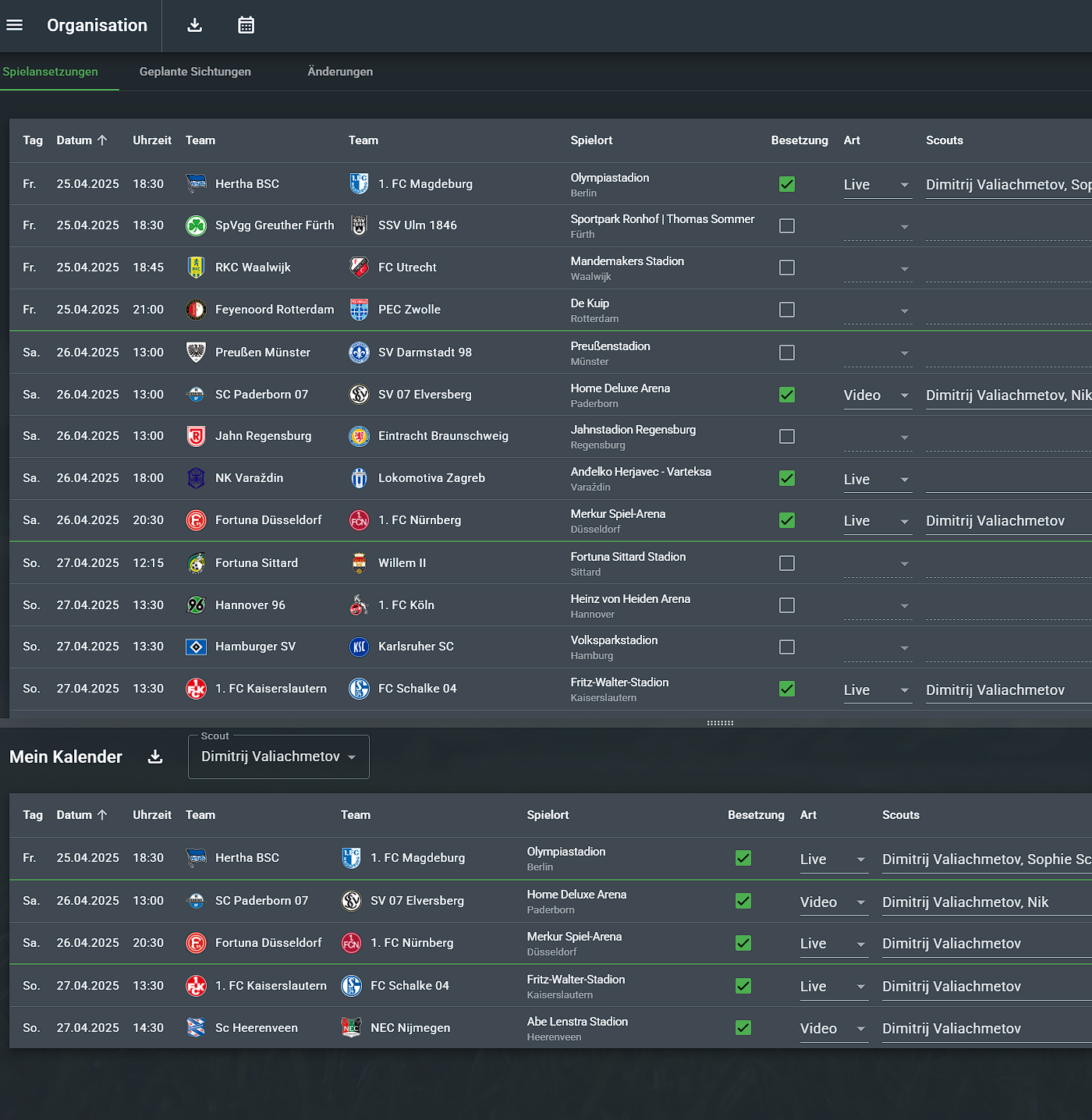Image resolution: width=1092 pixels, height=1120 pixels.
Task: Switch to Geplante Sichtungen tab
Action: (195, 72)
